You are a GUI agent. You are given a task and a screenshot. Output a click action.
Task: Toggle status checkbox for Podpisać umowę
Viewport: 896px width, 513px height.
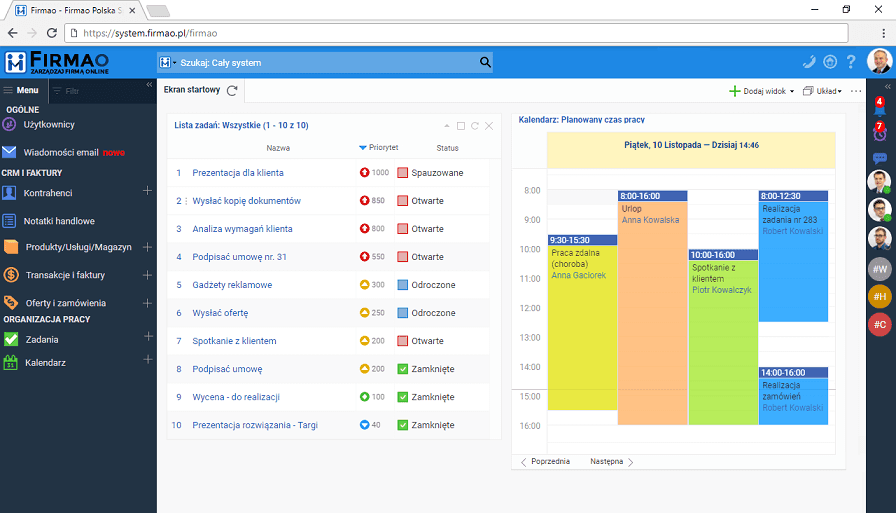[403, 369]
